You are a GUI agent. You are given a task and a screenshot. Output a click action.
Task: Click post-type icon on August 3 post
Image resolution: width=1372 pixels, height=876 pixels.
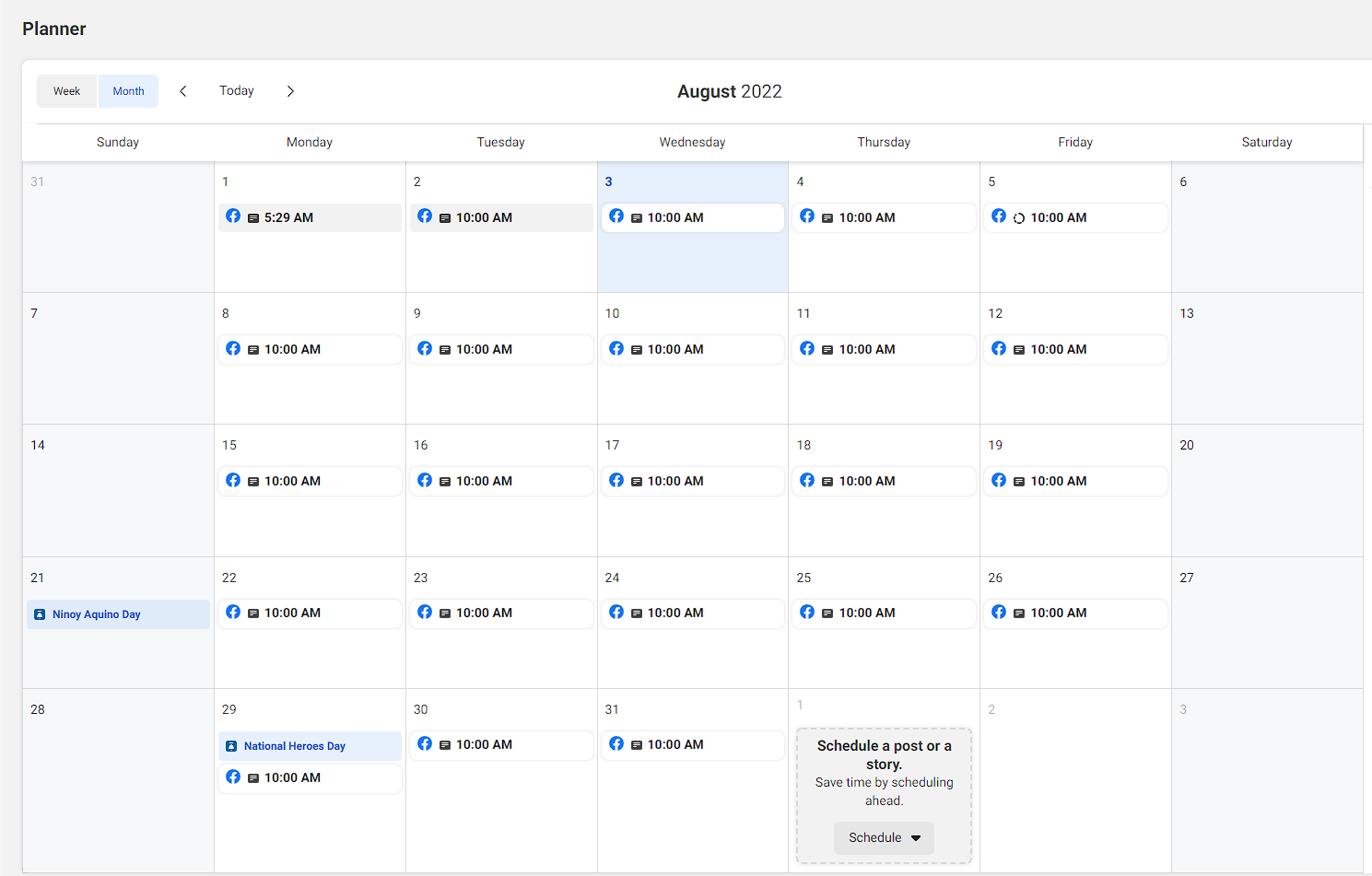pos(637,218)
